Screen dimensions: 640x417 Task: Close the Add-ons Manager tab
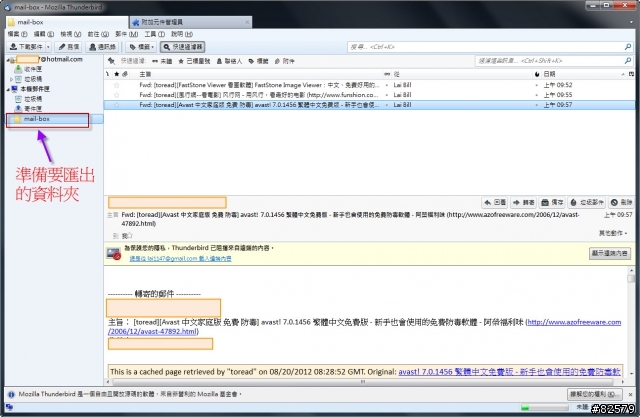click(247, 22)
